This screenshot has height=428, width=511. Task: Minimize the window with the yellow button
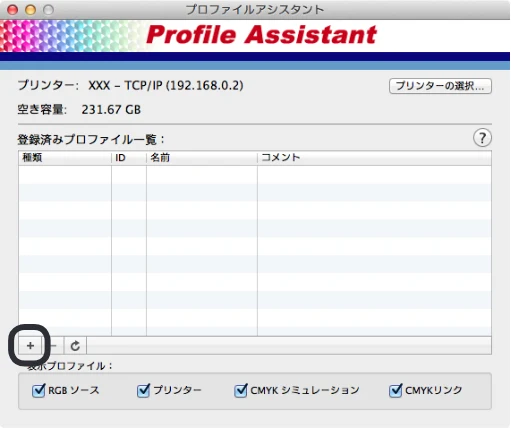click(30, 10)
